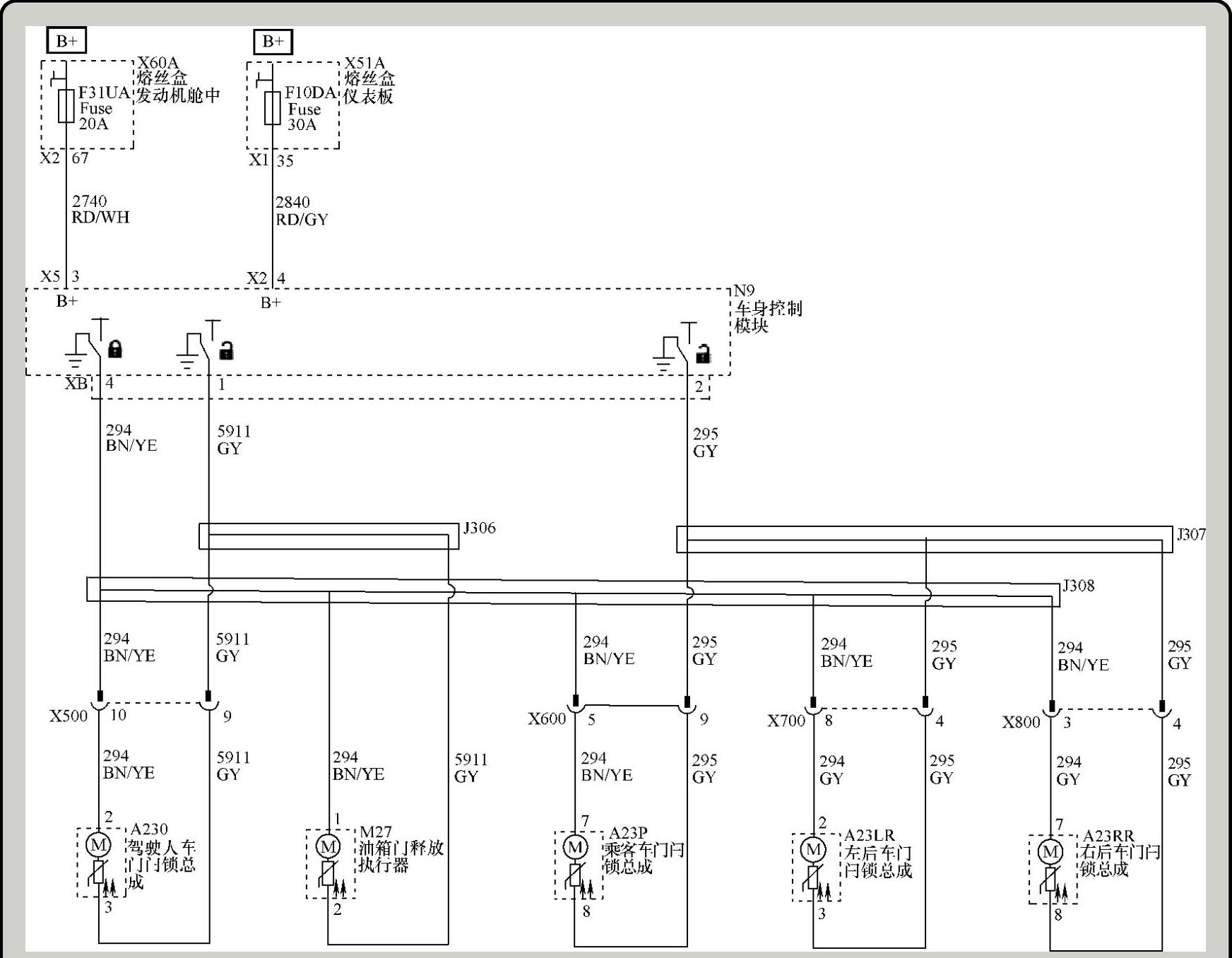Screen dimensions: 1232x958
Task: Click the 'N9 车身控制模块' label
Action: [x=768, y=309]
